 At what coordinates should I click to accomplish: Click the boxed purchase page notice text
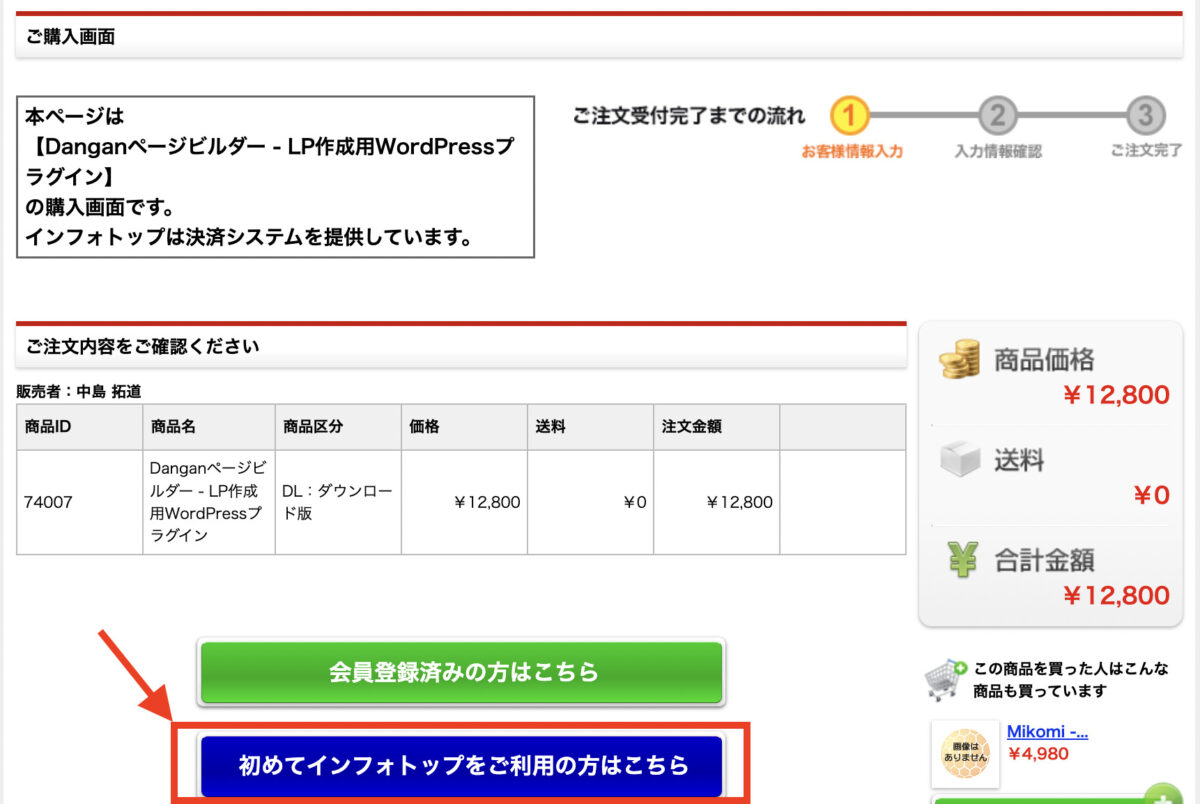click(x=275, y=177)
